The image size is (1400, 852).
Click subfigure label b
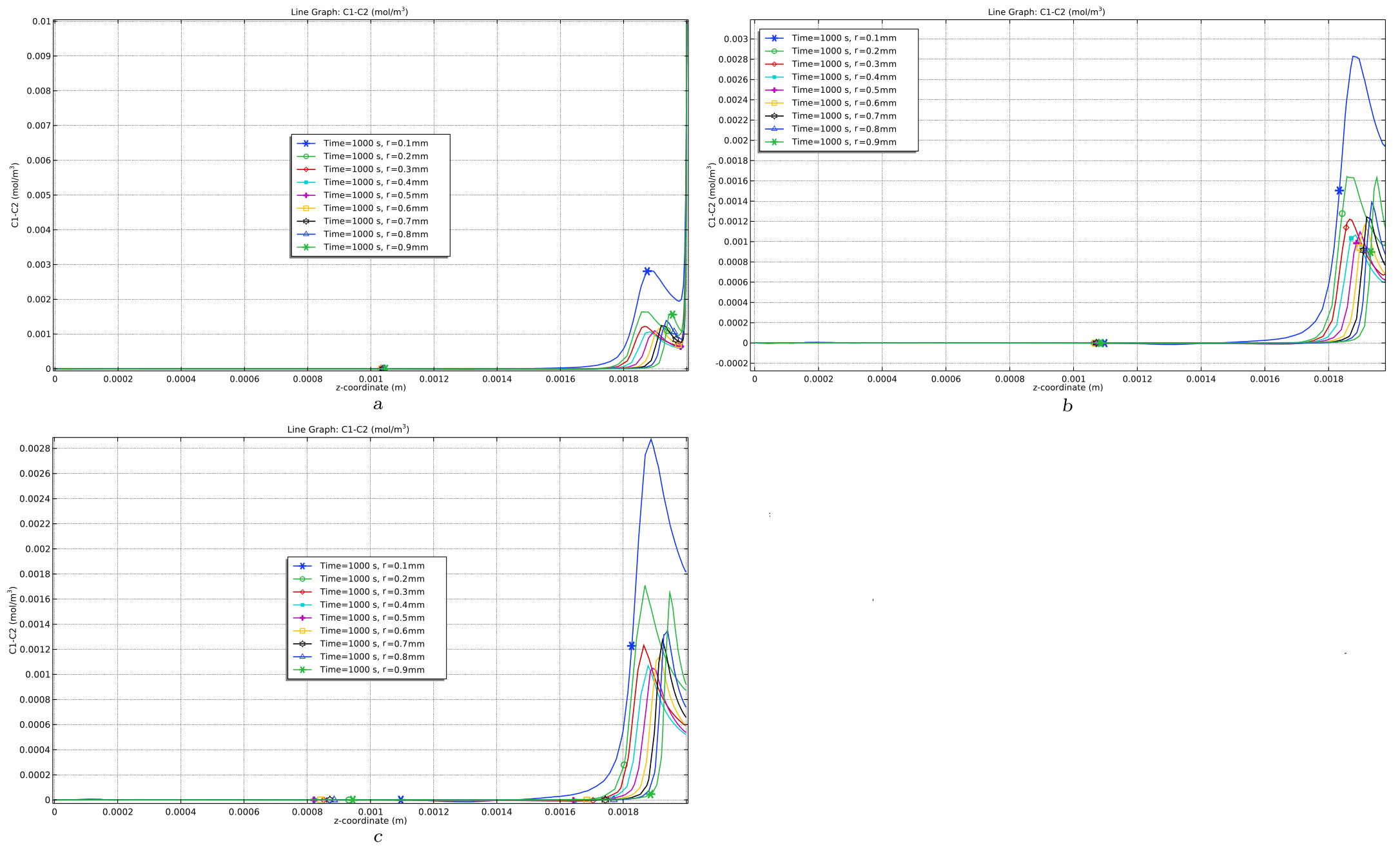[1067, 406]
